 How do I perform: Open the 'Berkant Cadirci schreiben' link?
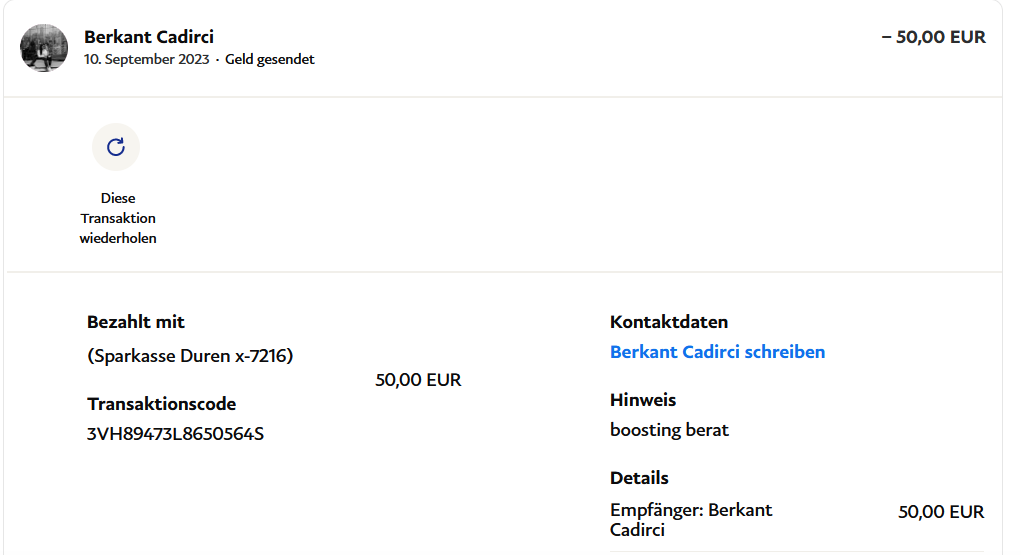coord(717,352)
